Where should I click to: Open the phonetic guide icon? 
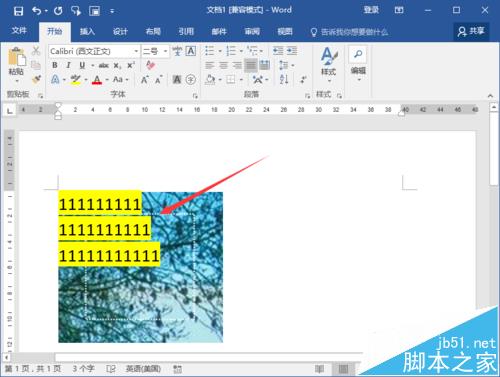(177, 51)
